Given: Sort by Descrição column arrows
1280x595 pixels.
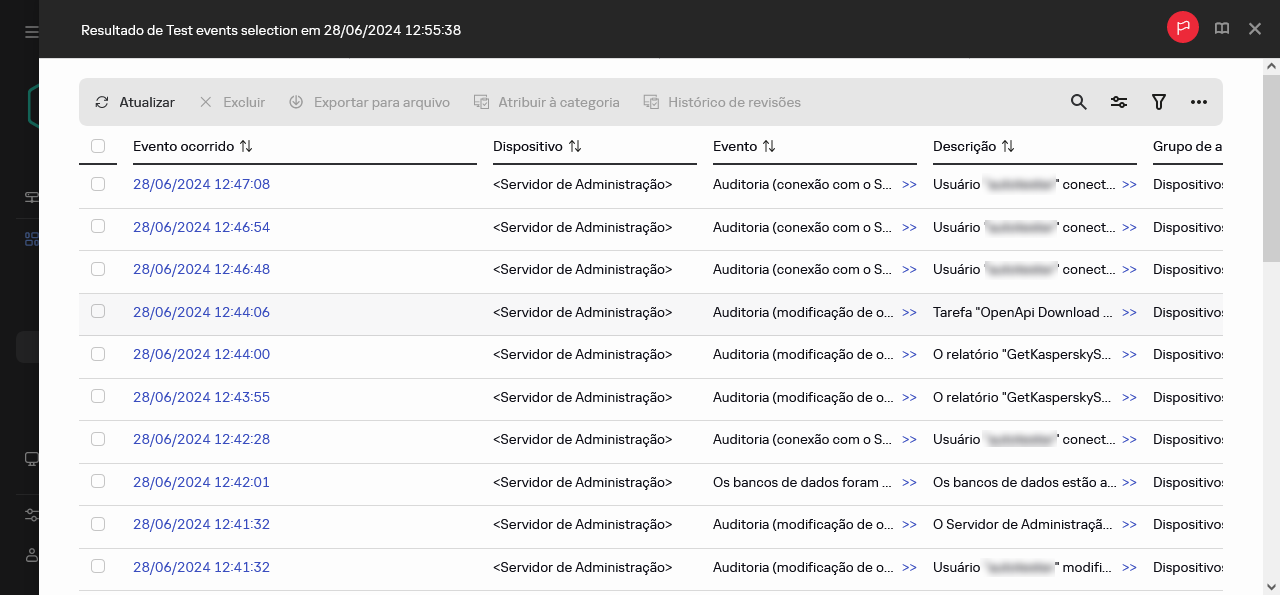Looking at the screenshot, I should click(x=1008, y=146).
